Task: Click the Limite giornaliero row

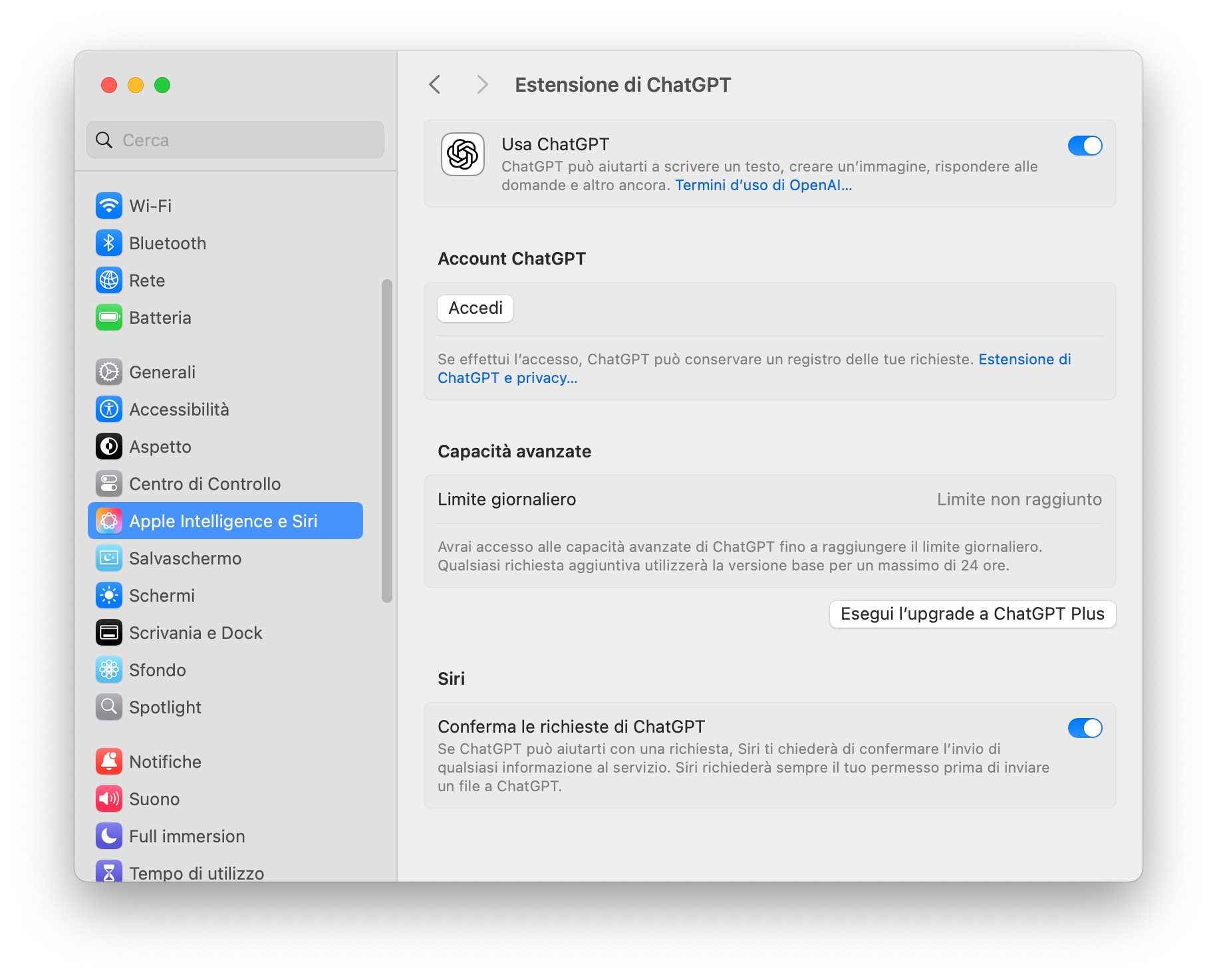Action: coord(770,499)
